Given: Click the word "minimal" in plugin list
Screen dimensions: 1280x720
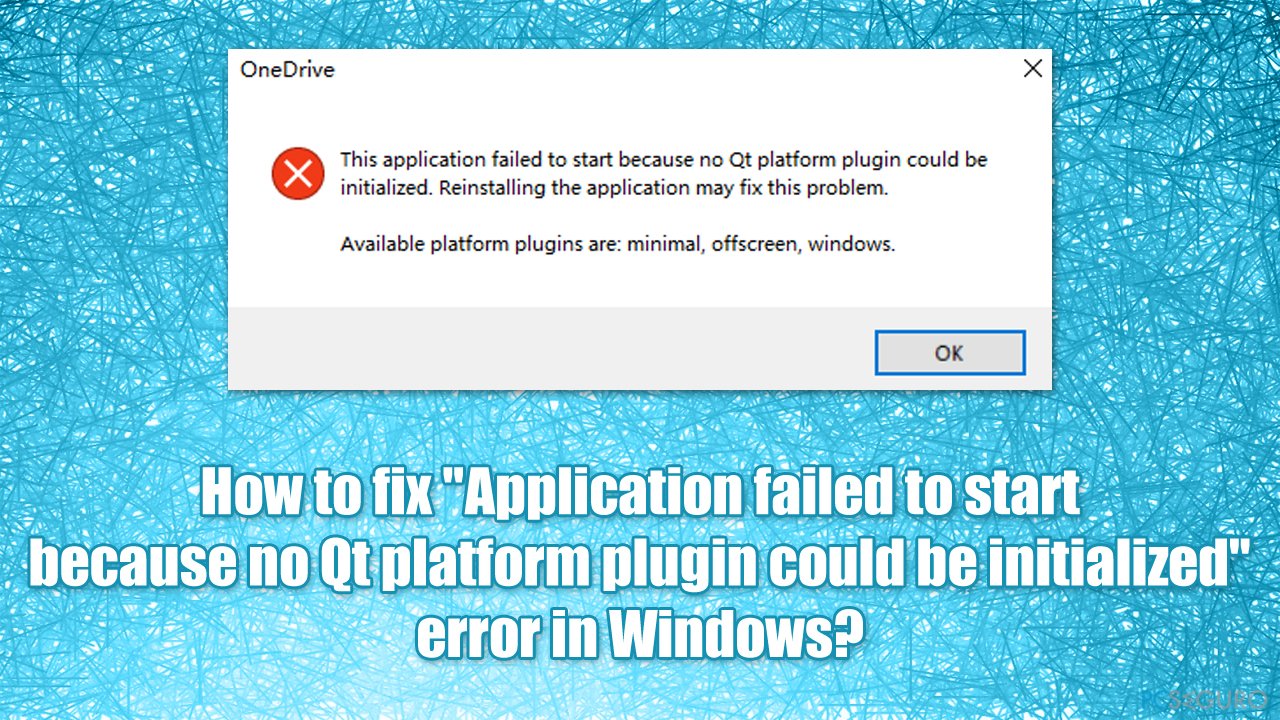Looking at the screenshot, I should click(665, 244).
